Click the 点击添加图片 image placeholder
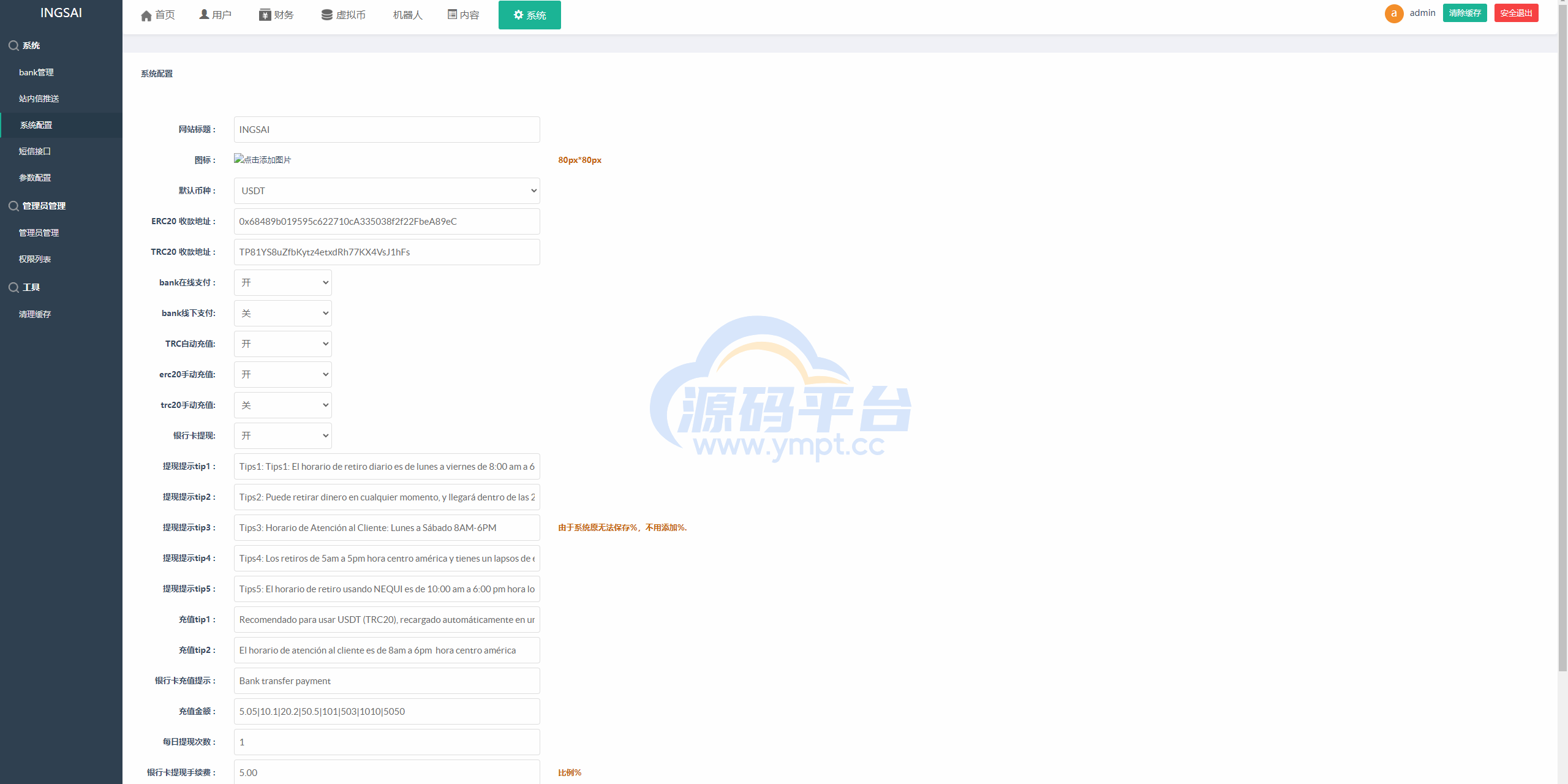Screen dimensions: 1568x784 click(x=263, y=159)
